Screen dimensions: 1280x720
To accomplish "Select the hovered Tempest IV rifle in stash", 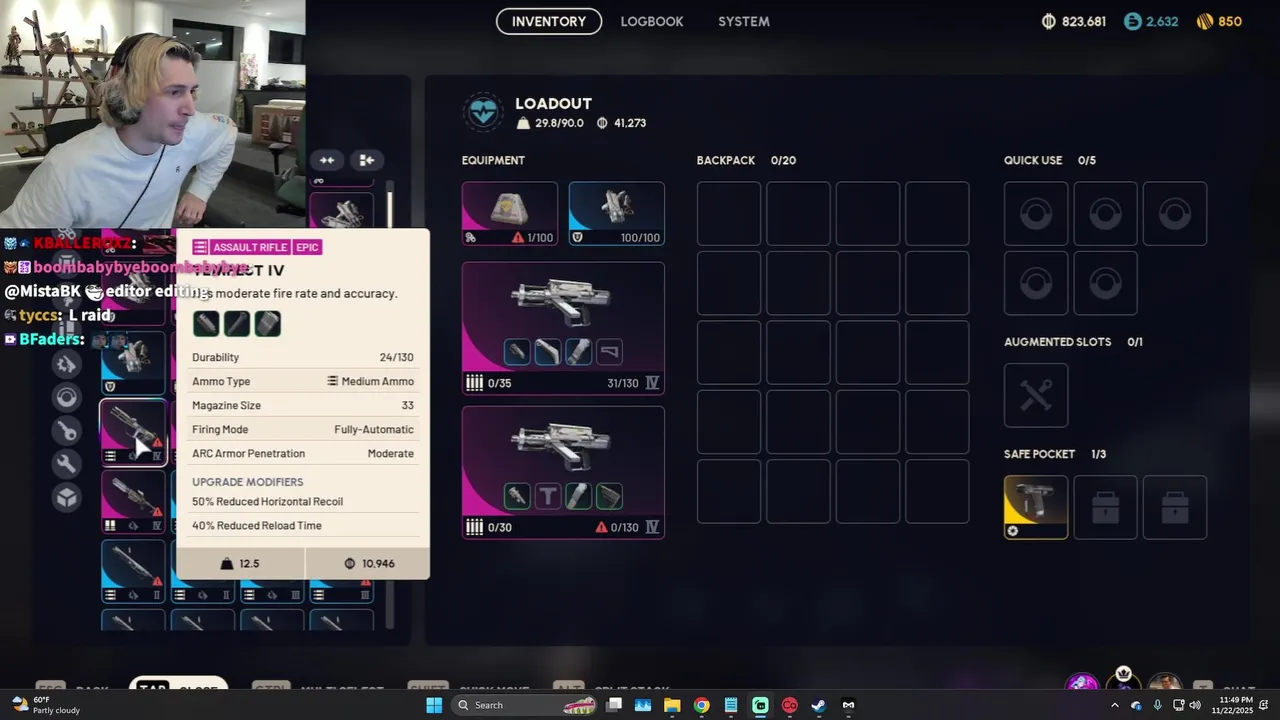I will pyautogui.click(x=133, y=432).
